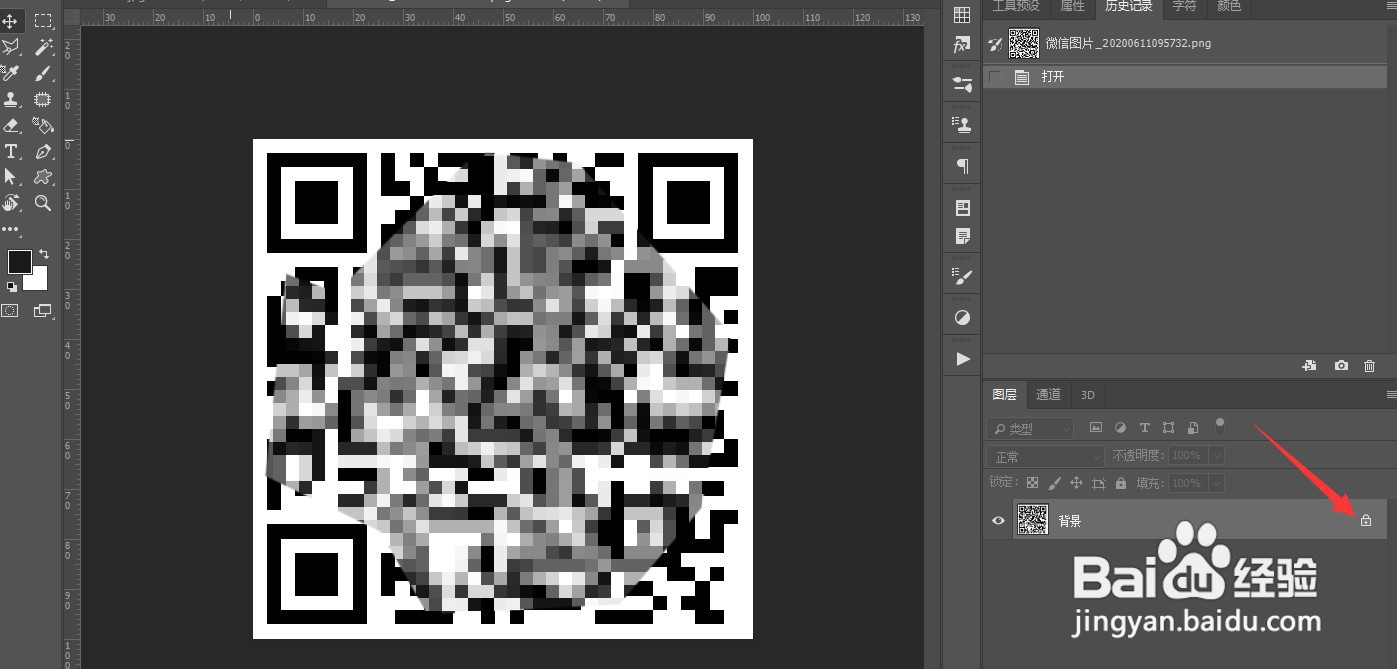Select the Paint Bucket tool
This screenshot has height=669, width=1397.
coord(43,125)
